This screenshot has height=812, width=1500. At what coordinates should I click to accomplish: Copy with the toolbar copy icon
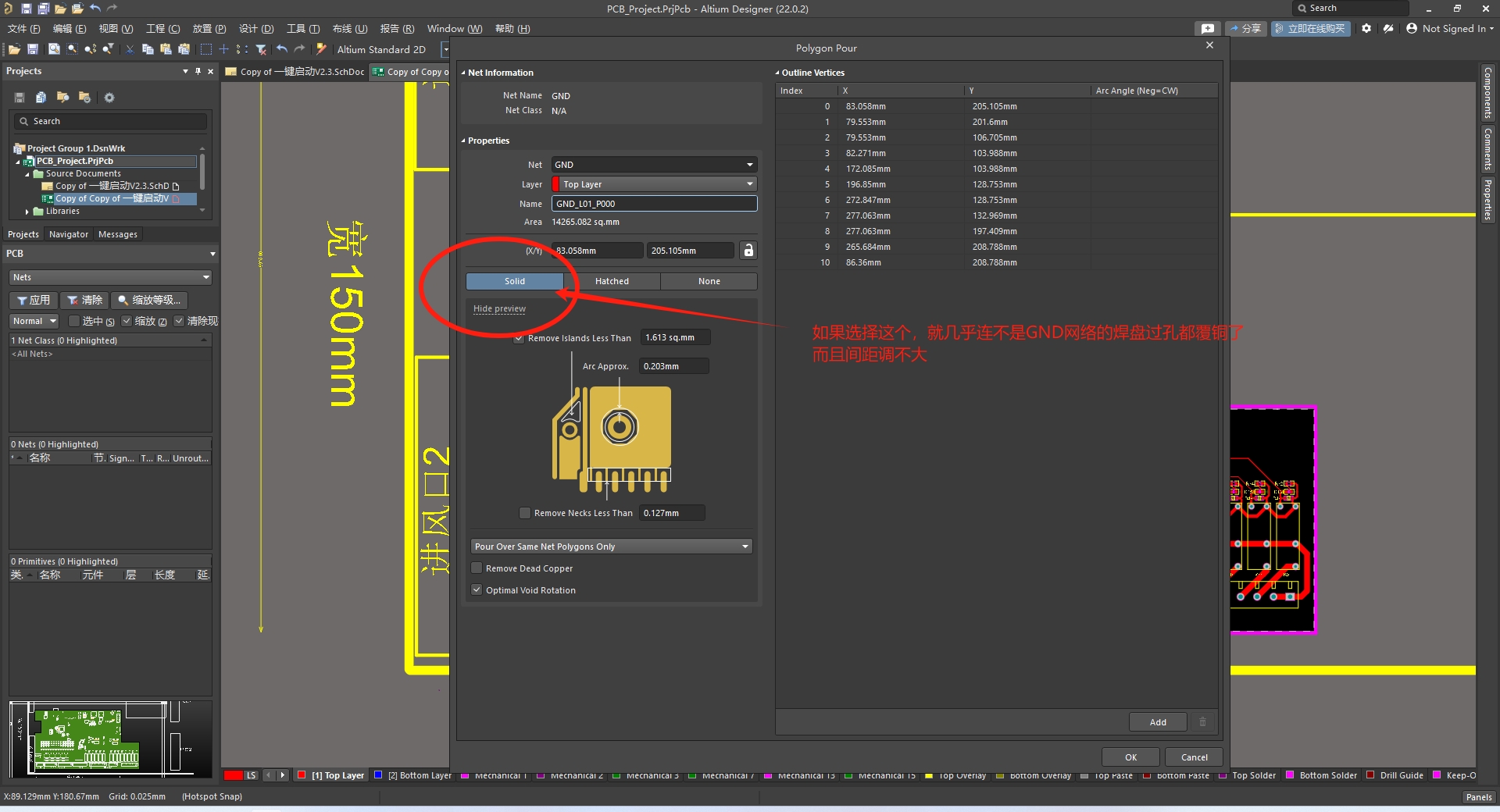[148, 49]
